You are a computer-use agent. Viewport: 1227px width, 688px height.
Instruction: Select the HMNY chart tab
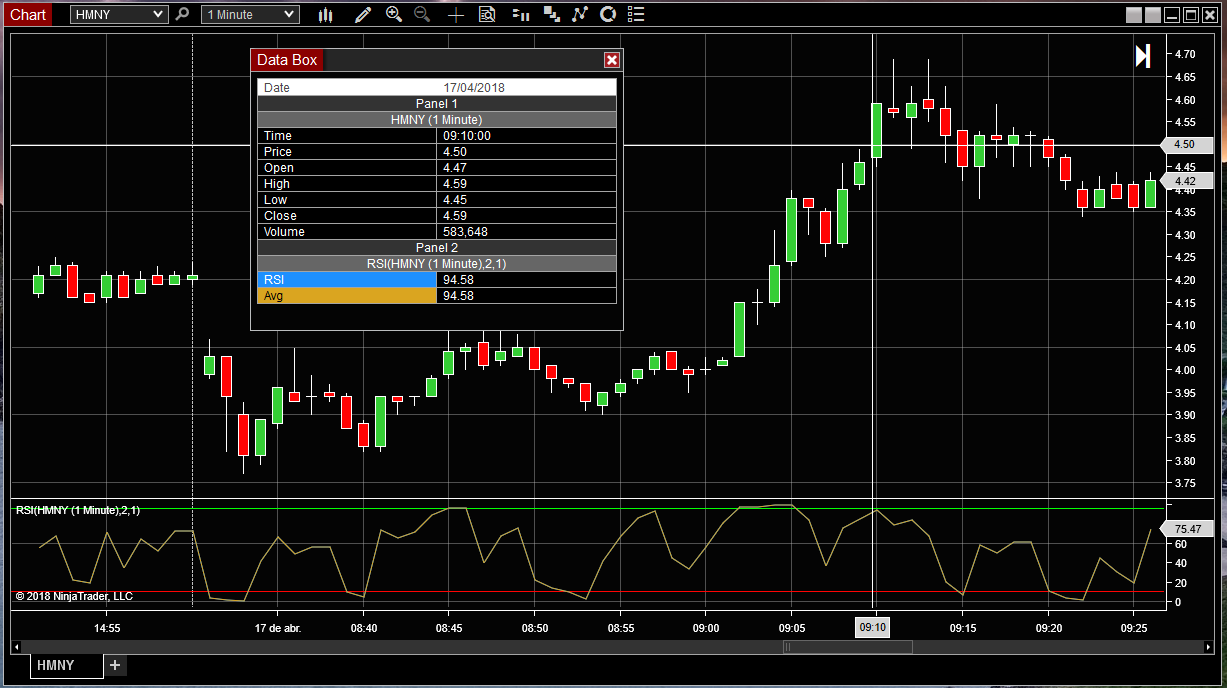point(66,665)
